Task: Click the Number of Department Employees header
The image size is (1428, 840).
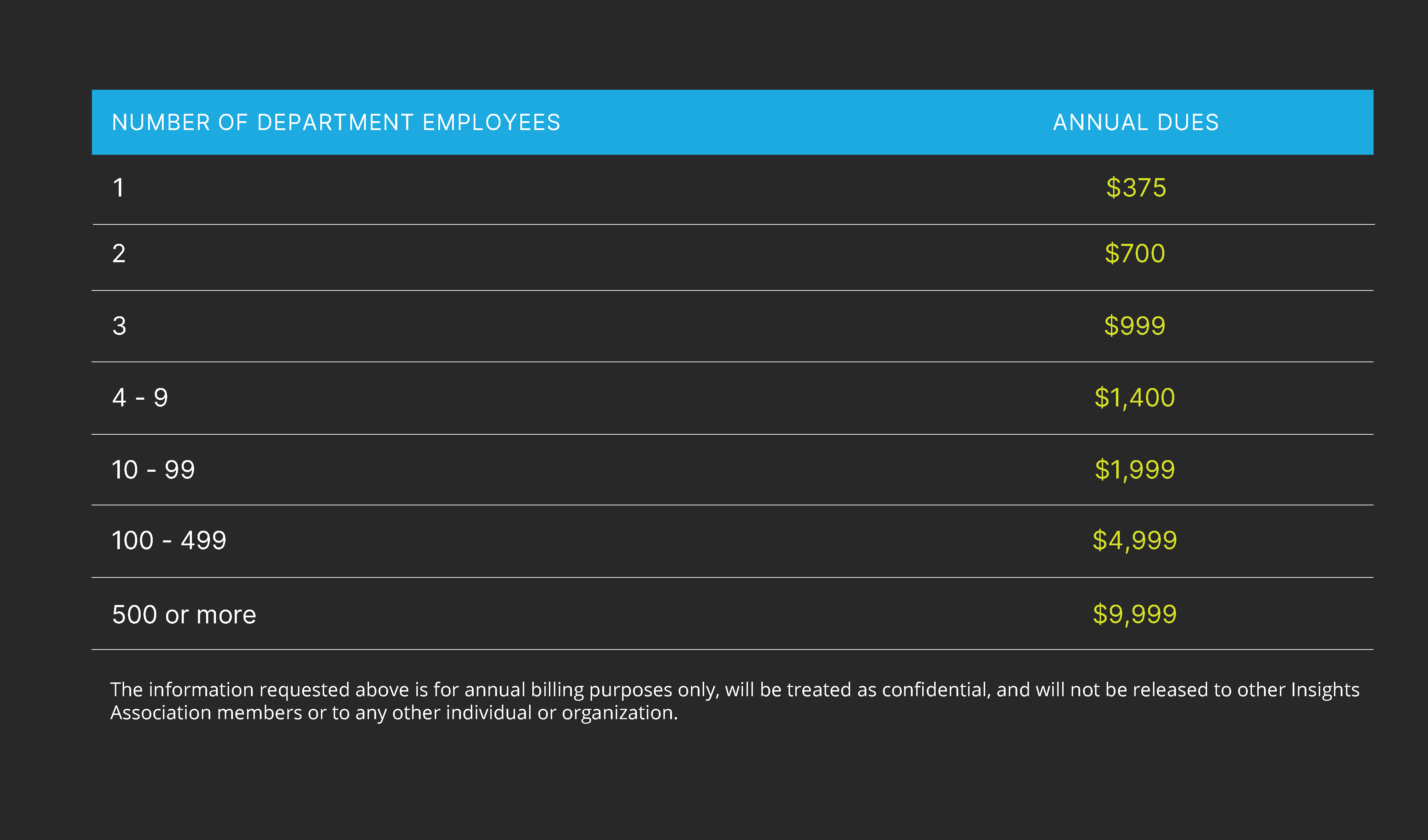Action: [336, 122]
